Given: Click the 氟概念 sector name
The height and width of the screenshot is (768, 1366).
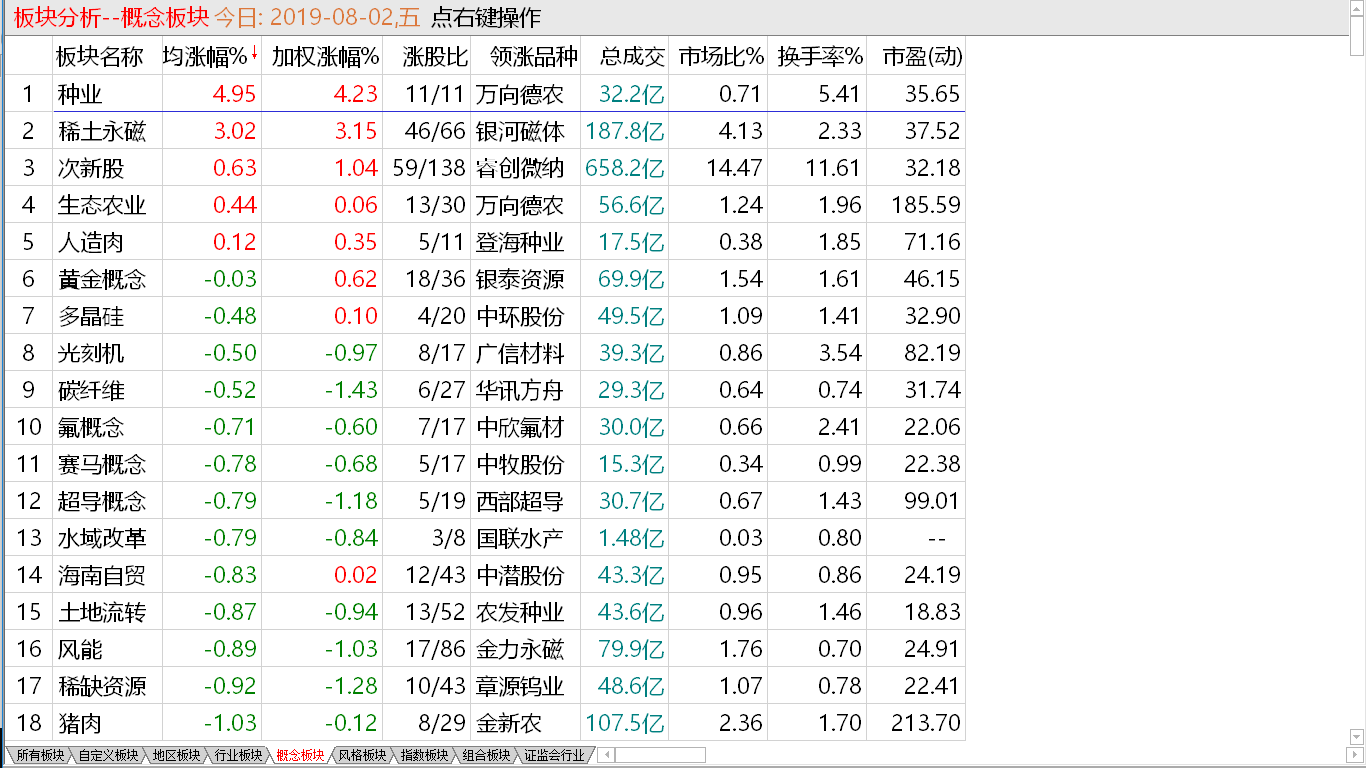Looking at the screenshot, I should coord(91,427).
